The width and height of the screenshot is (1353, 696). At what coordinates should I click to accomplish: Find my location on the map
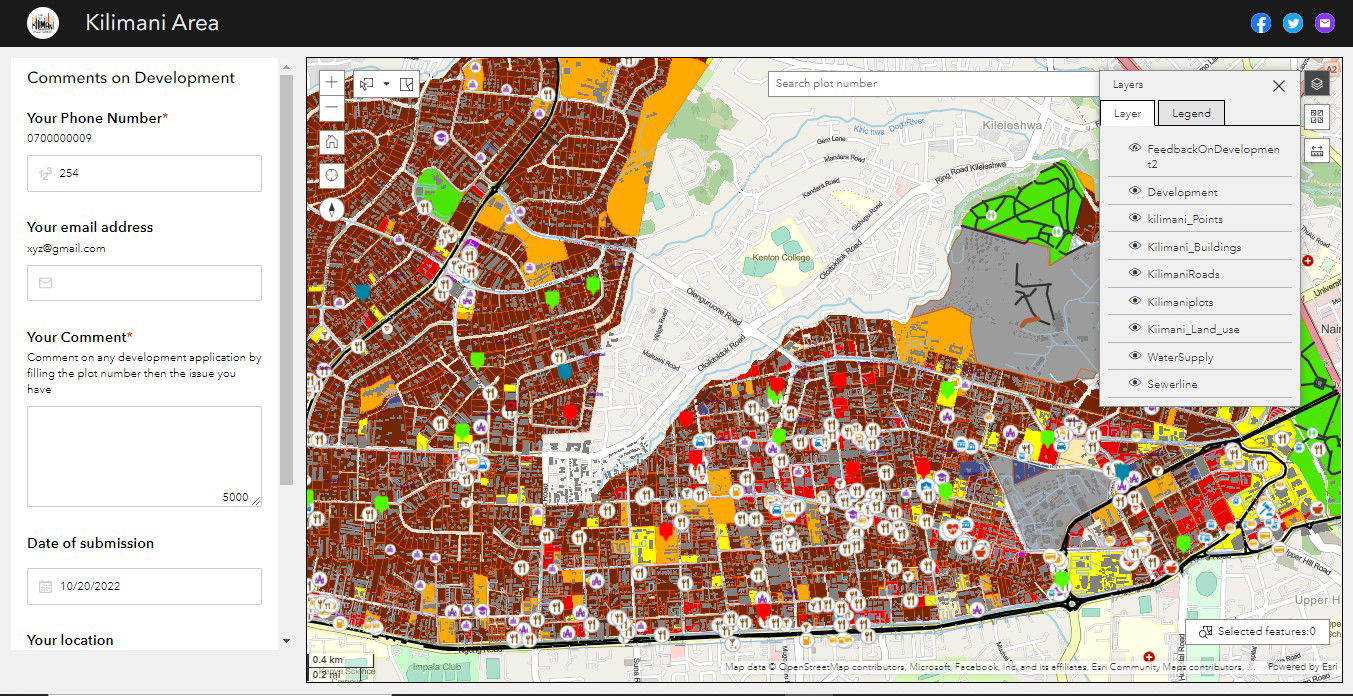(x=332, y=175)
